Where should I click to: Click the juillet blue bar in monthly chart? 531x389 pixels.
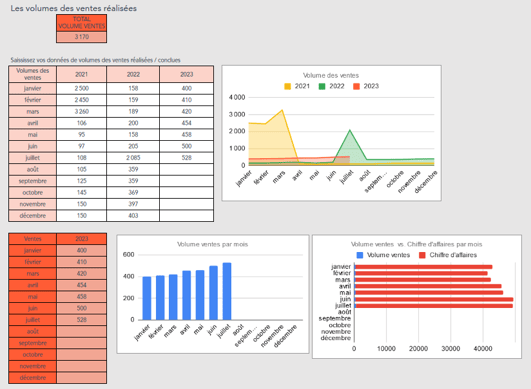[227, 291]
